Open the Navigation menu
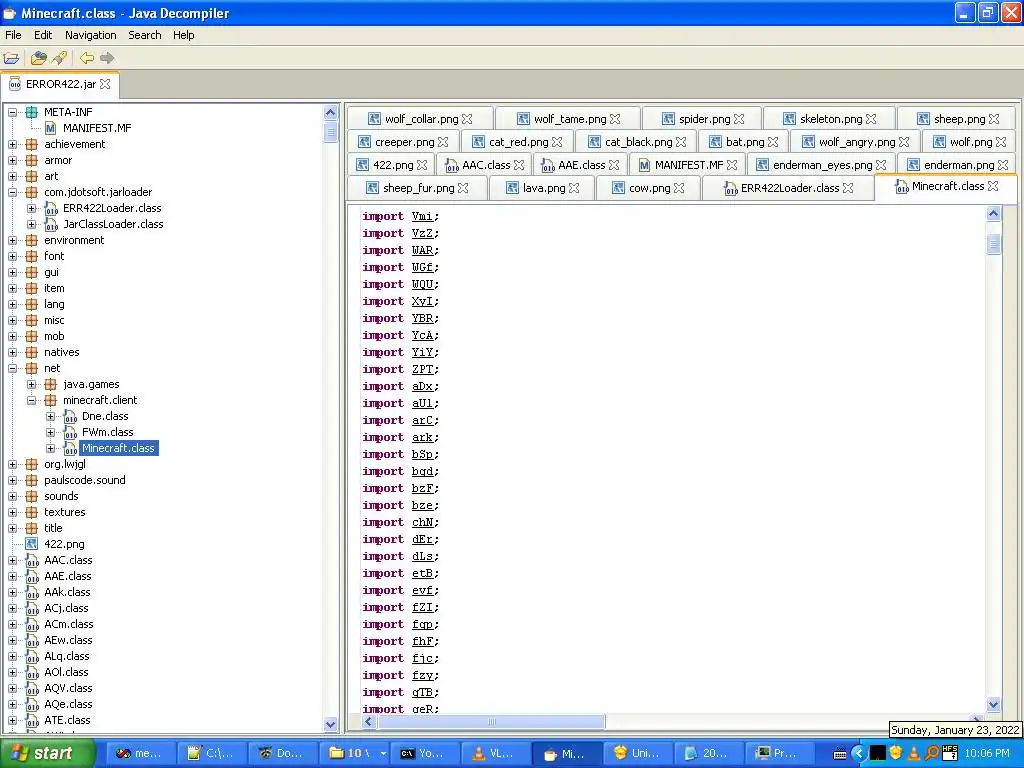Viewport: 1024px width, 768px height. click(x=91, y=35)
